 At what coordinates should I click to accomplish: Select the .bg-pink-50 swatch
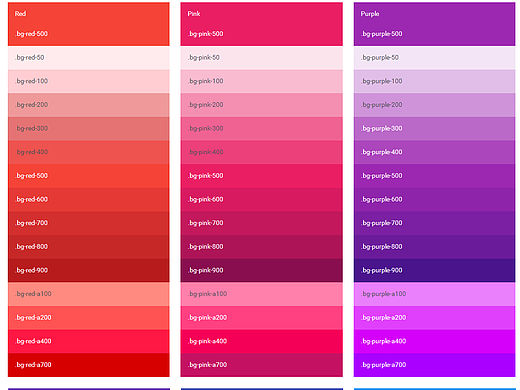point(261,58)
